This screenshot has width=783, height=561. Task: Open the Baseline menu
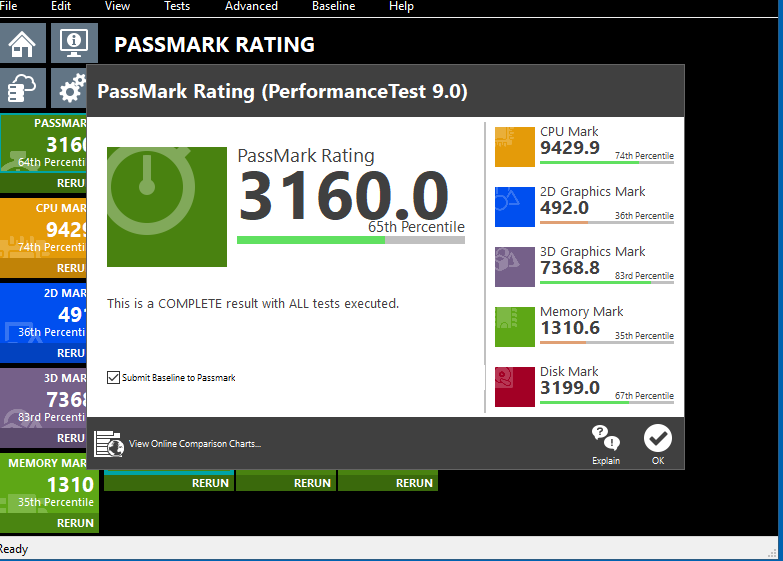[334, 6]
